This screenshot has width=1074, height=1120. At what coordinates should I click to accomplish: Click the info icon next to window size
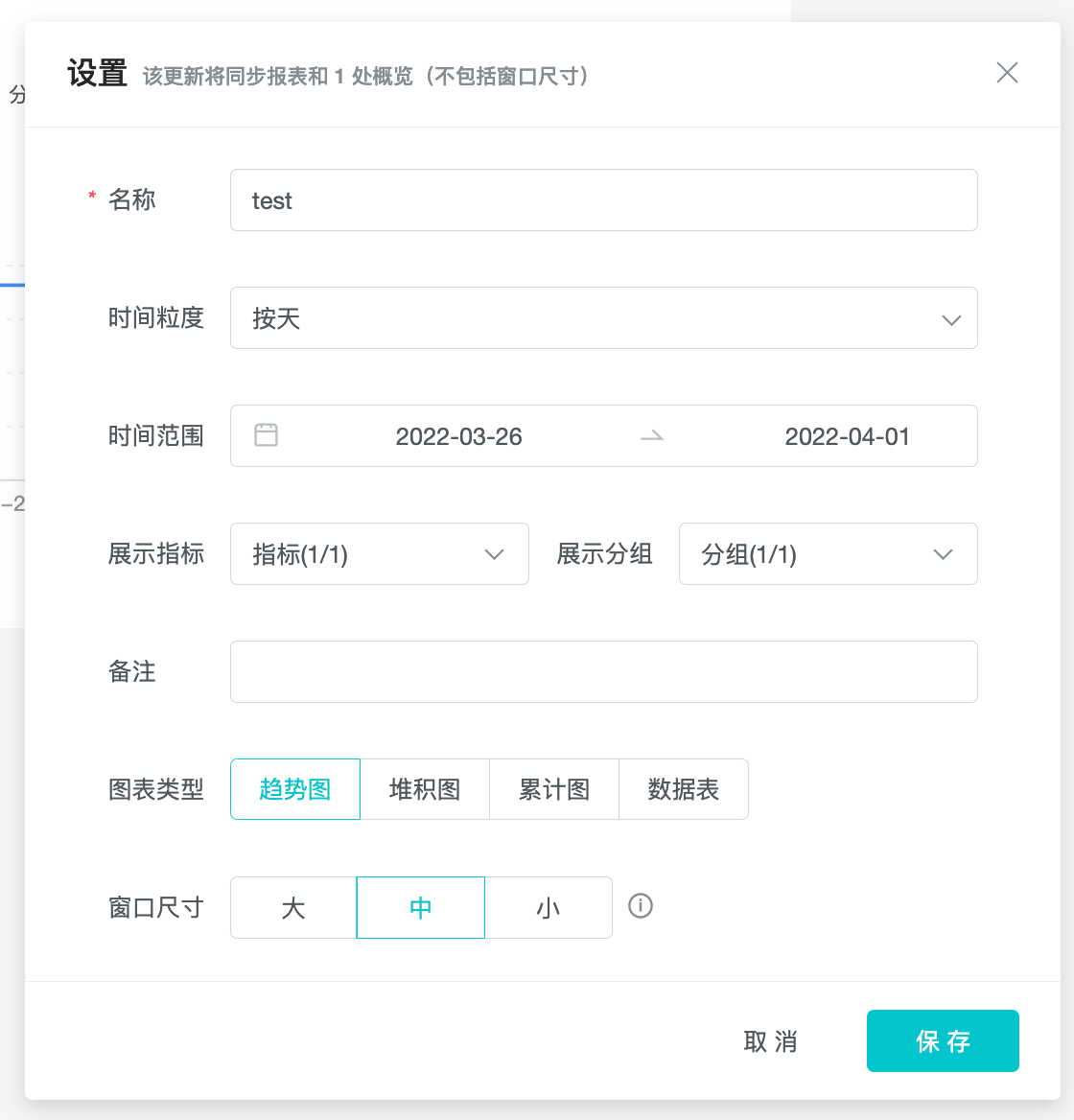point(640,905)
